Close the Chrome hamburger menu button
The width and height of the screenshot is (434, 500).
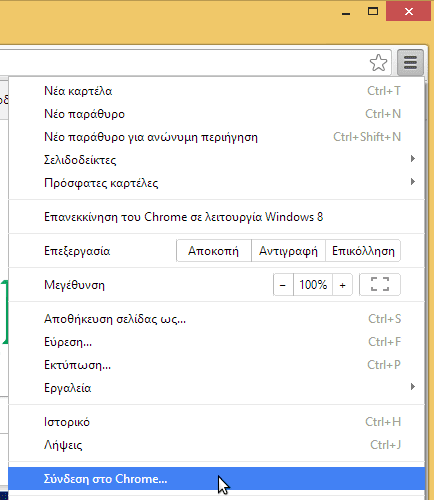tap(410, 63)
